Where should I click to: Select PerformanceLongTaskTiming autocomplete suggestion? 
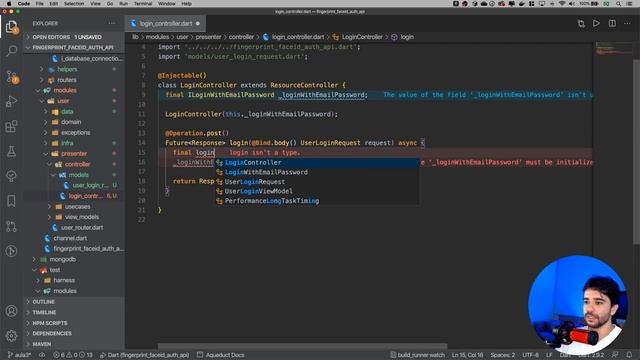pyautogui.click(x=317, y=201)
